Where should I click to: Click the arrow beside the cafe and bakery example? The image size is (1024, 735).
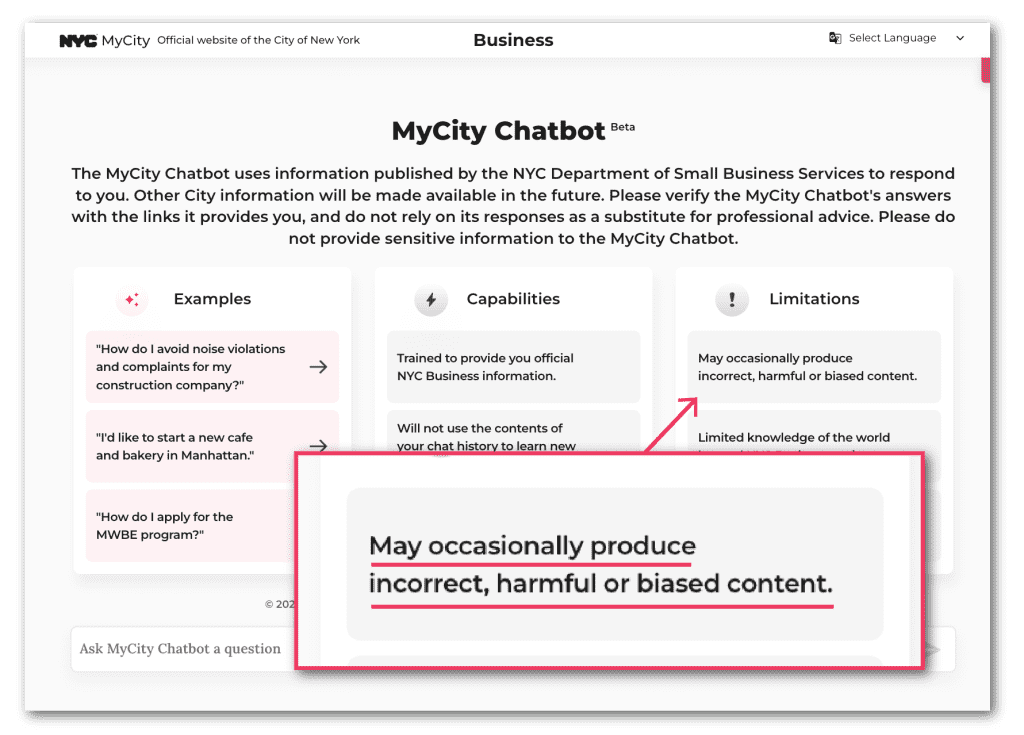(319, 447)
